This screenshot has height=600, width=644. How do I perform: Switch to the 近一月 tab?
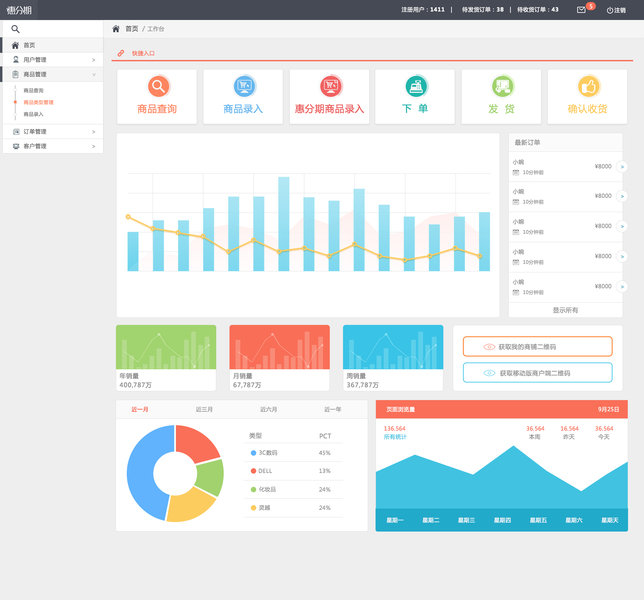tap(140, 409)
